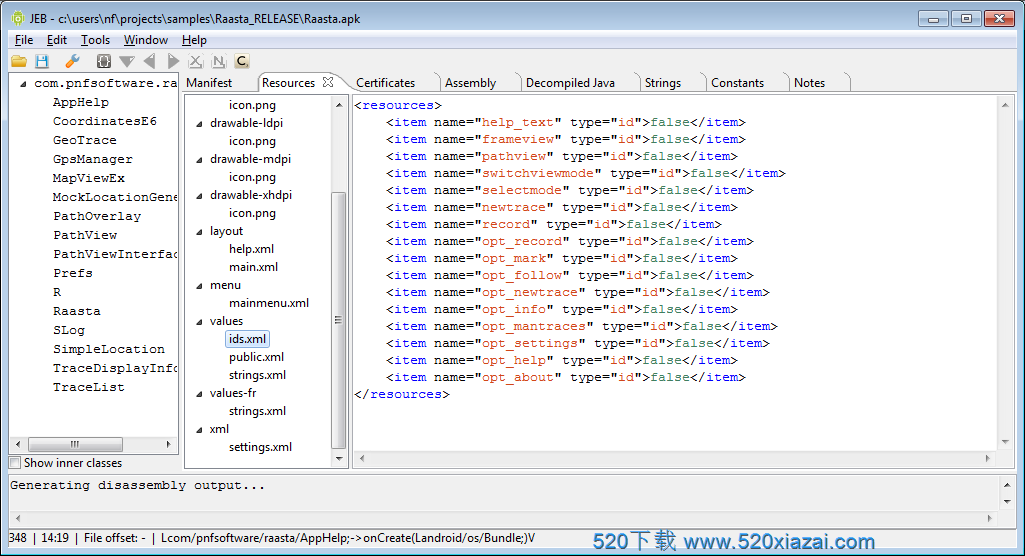
Task: Select ids.xml in values folder
Action: point(247,339)
